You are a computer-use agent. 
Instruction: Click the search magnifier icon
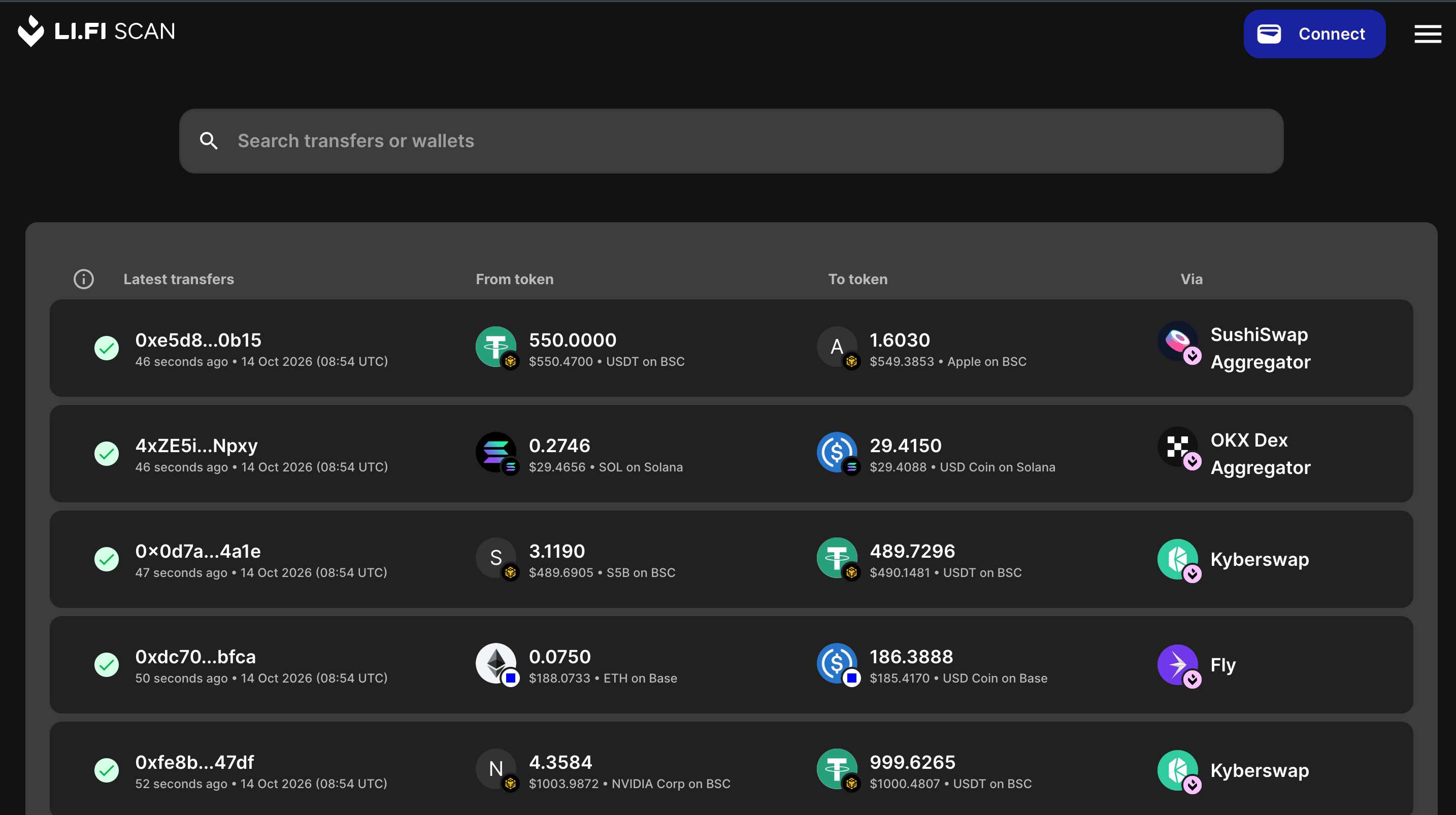point(209,141)
